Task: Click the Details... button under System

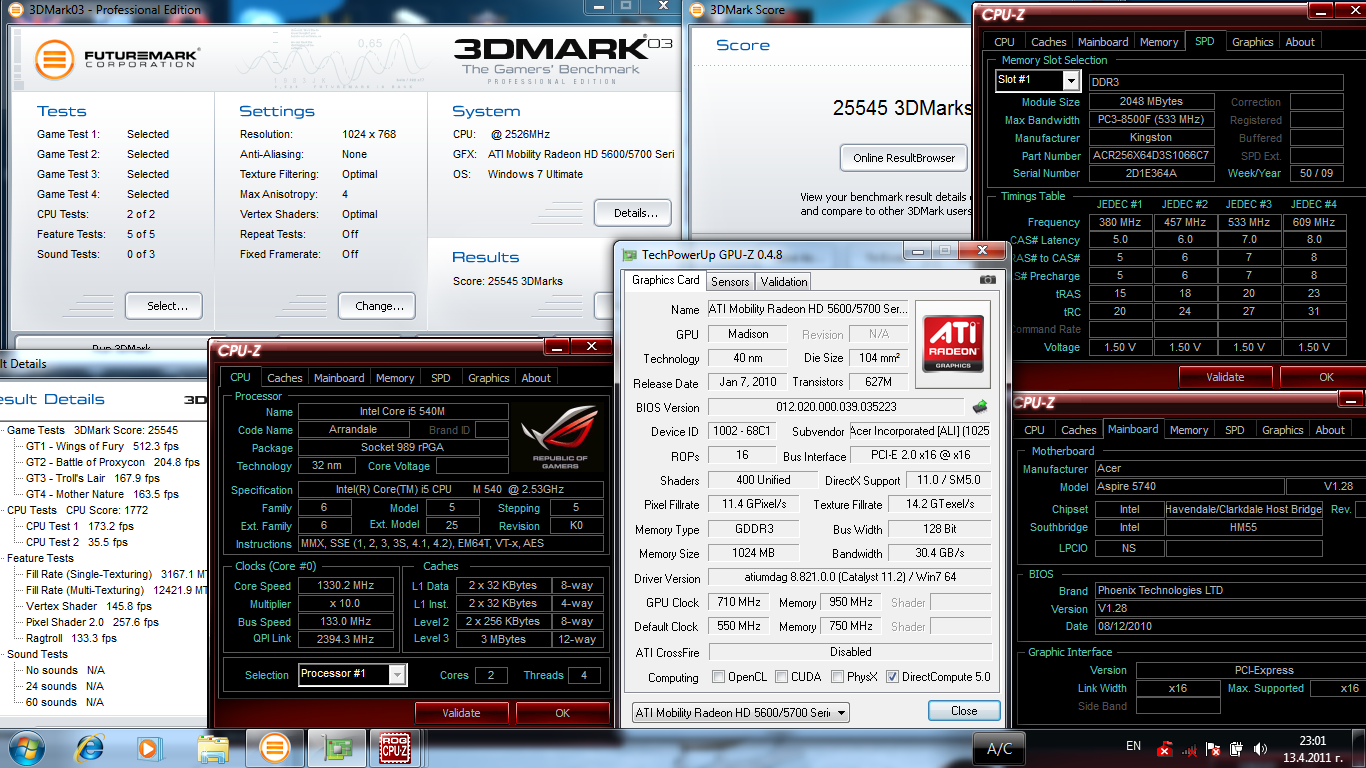Action: click(633, 212)
